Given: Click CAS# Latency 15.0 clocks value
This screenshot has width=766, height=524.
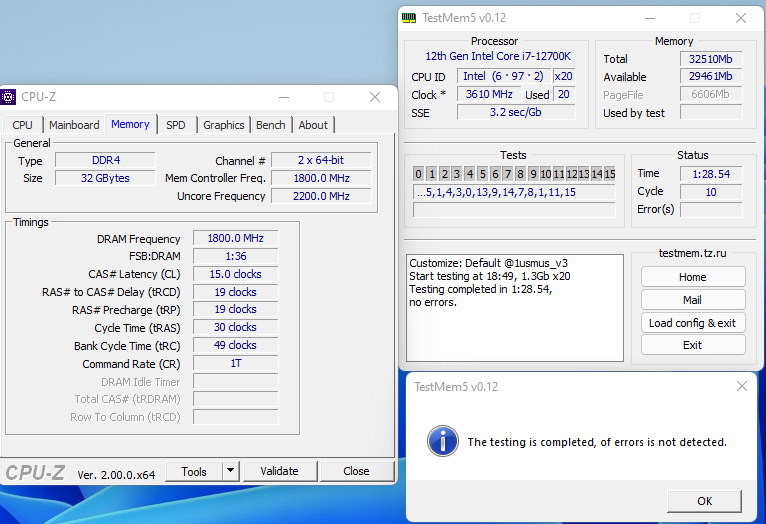Looking at the screenshot, I should tap(235, 274).
